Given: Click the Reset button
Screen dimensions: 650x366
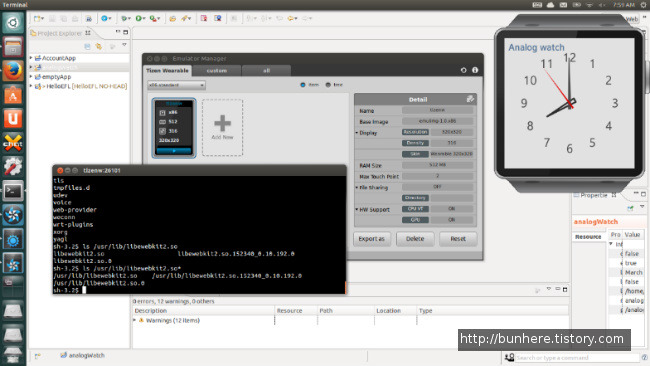Looking at the screenshot, I should pos(458,239).
